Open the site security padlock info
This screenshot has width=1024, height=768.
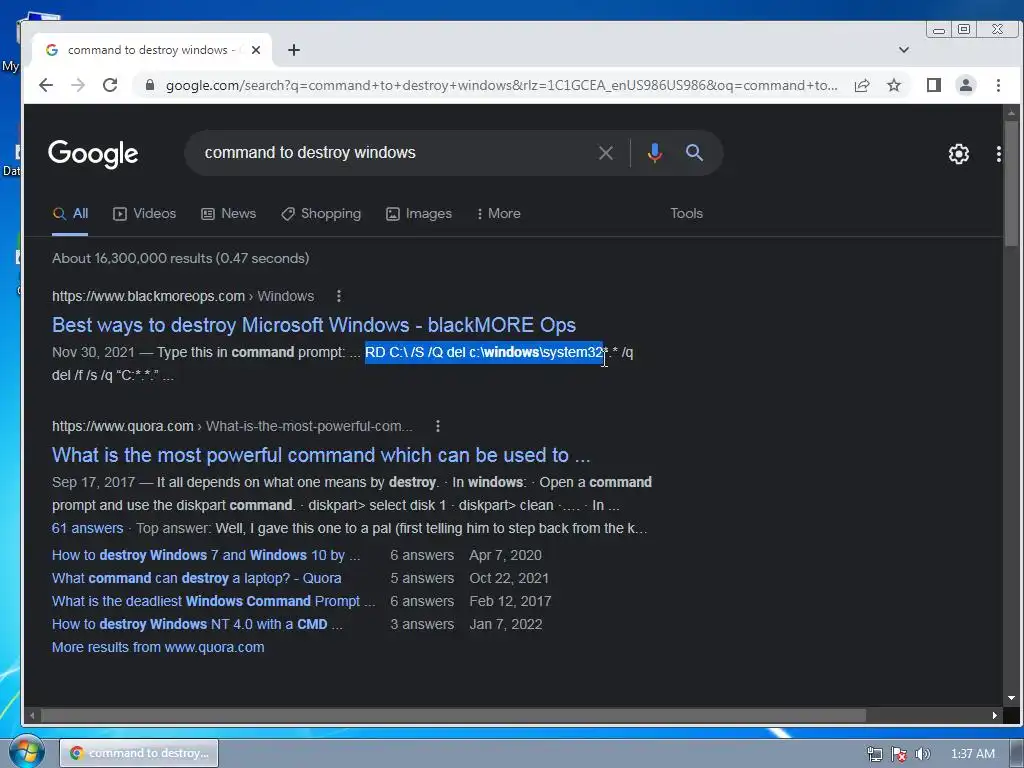click(150, 85)
